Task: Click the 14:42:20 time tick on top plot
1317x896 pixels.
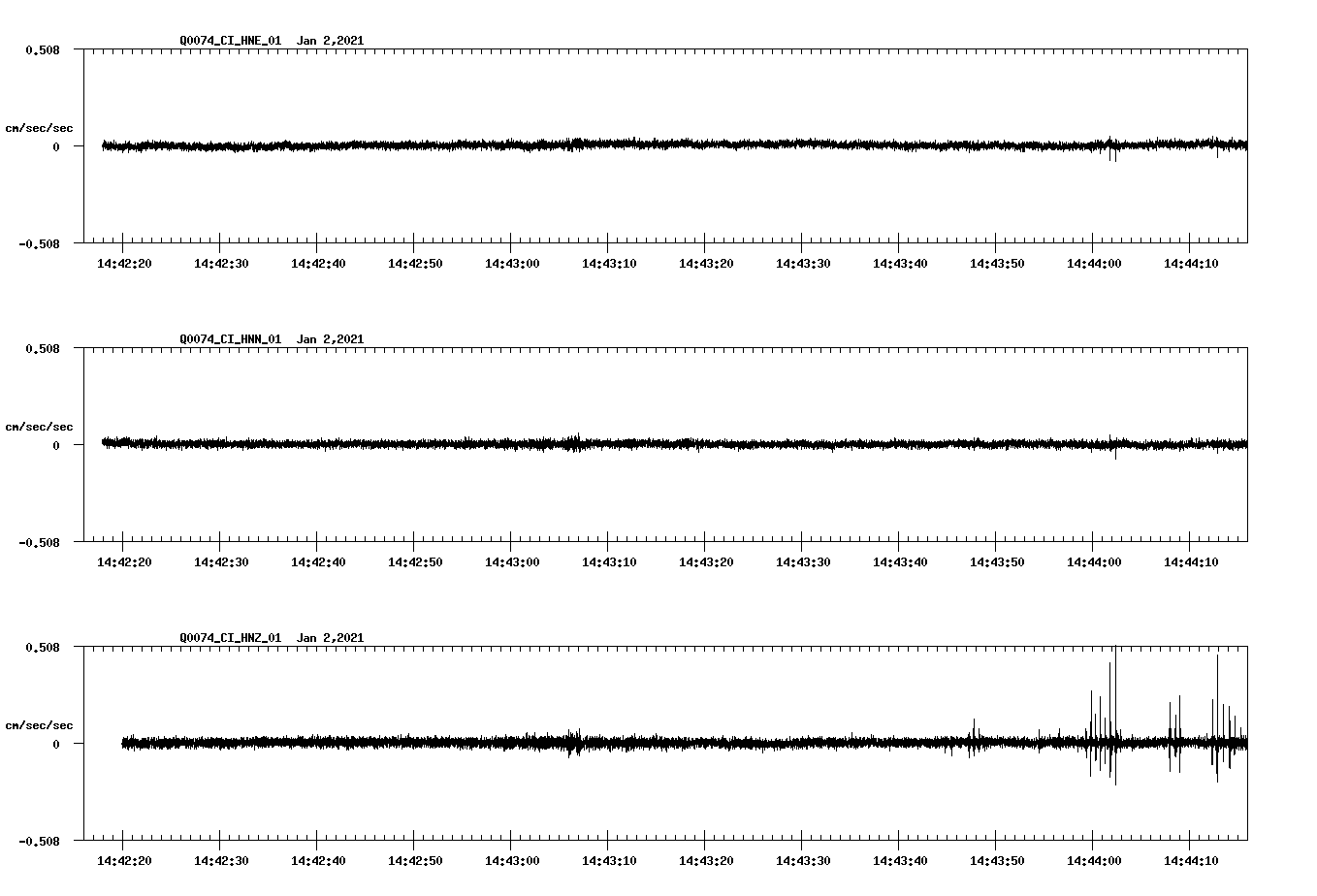Action: pyautogui.click(x=125, y=262)
